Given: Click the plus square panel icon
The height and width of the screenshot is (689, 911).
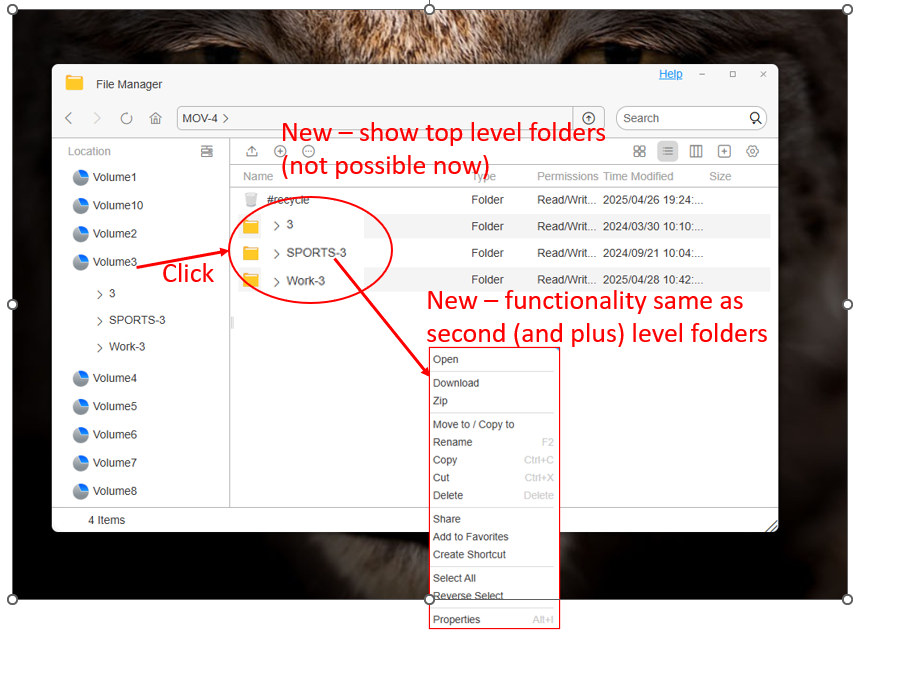Looking at the screenshot, I should pos(724,152).
